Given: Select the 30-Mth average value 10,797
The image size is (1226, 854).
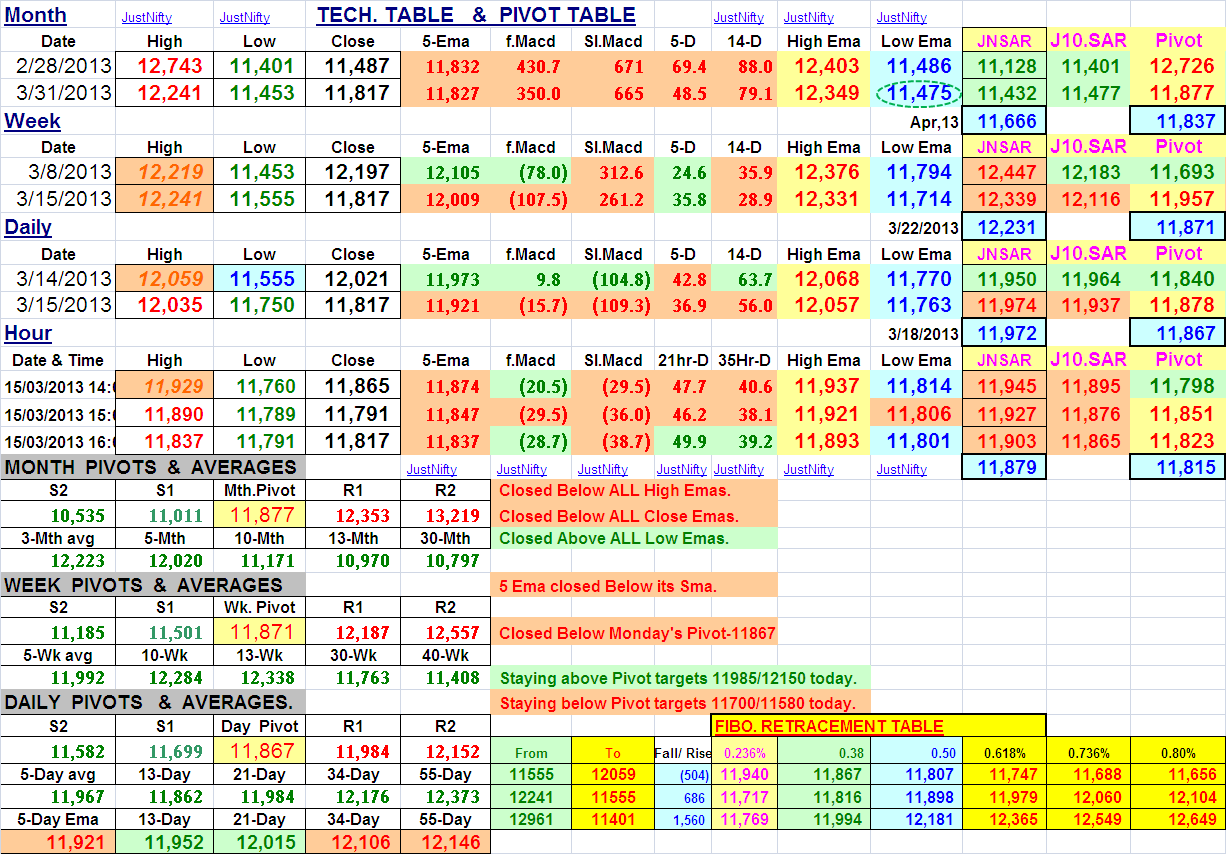Looking at the screenshot, I should 446,563.
